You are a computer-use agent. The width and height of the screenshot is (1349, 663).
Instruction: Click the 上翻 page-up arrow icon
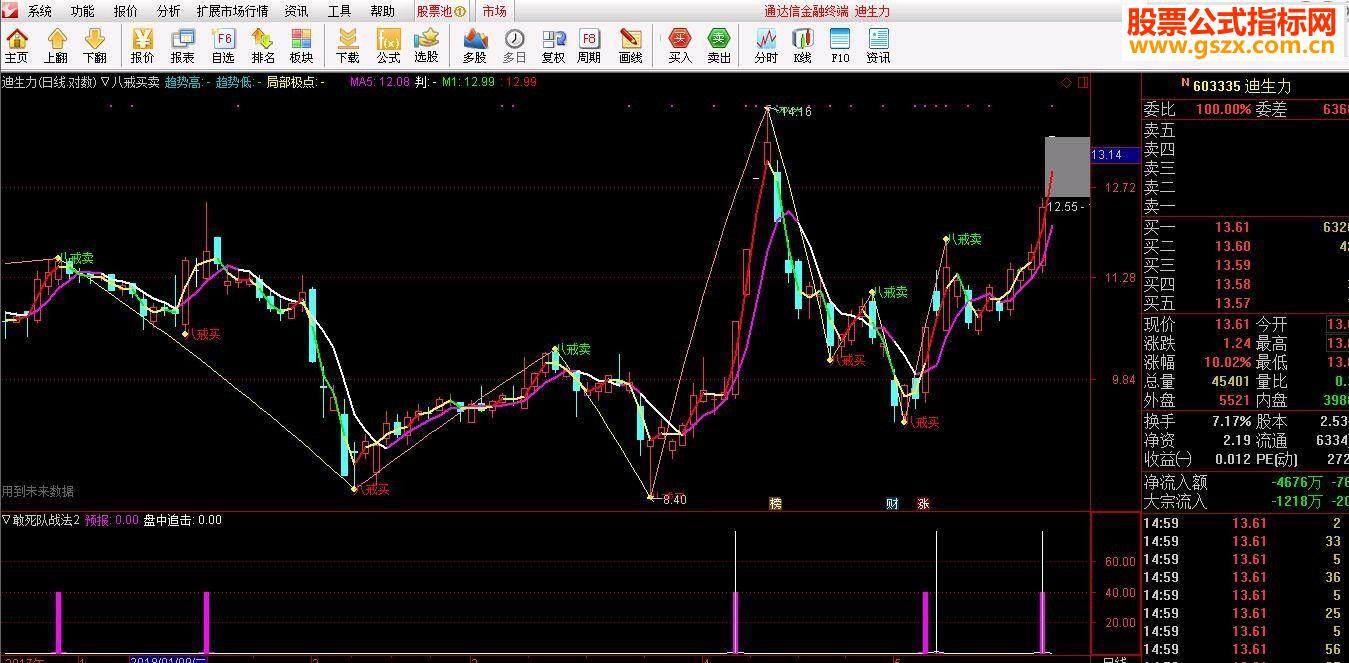coord(56,45)
